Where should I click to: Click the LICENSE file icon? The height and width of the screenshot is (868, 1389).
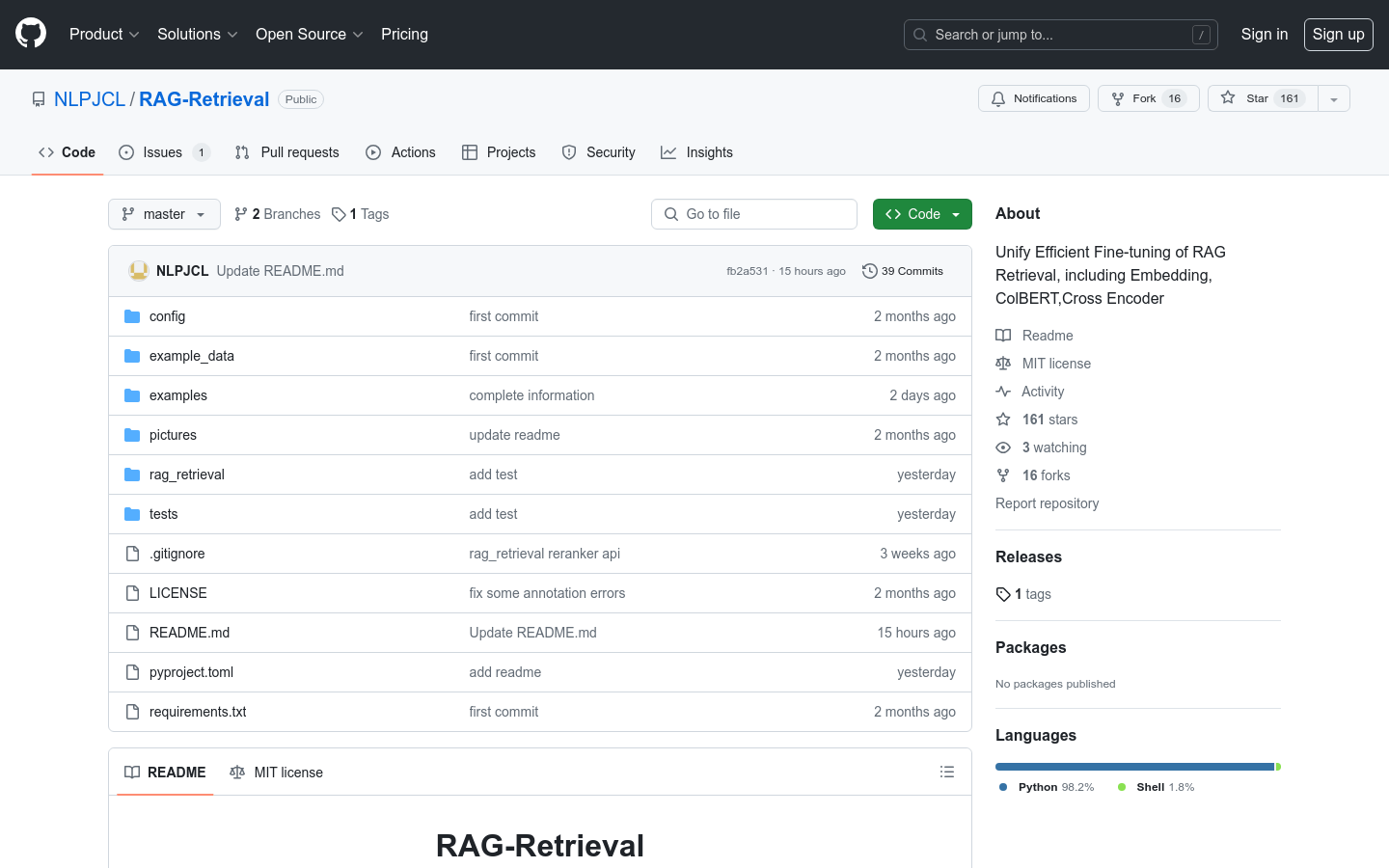(x=132, y=593)
